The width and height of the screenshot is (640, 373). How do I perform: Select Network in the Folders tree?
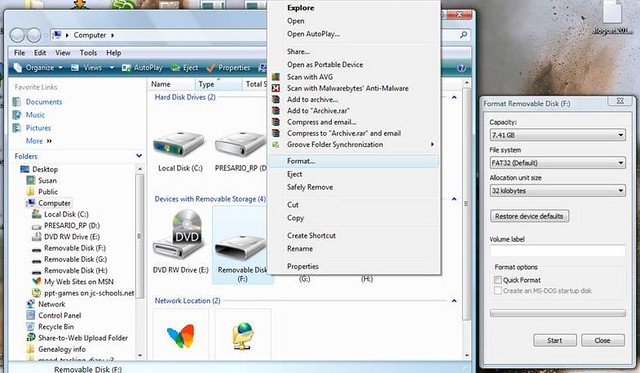pos(51,304)
